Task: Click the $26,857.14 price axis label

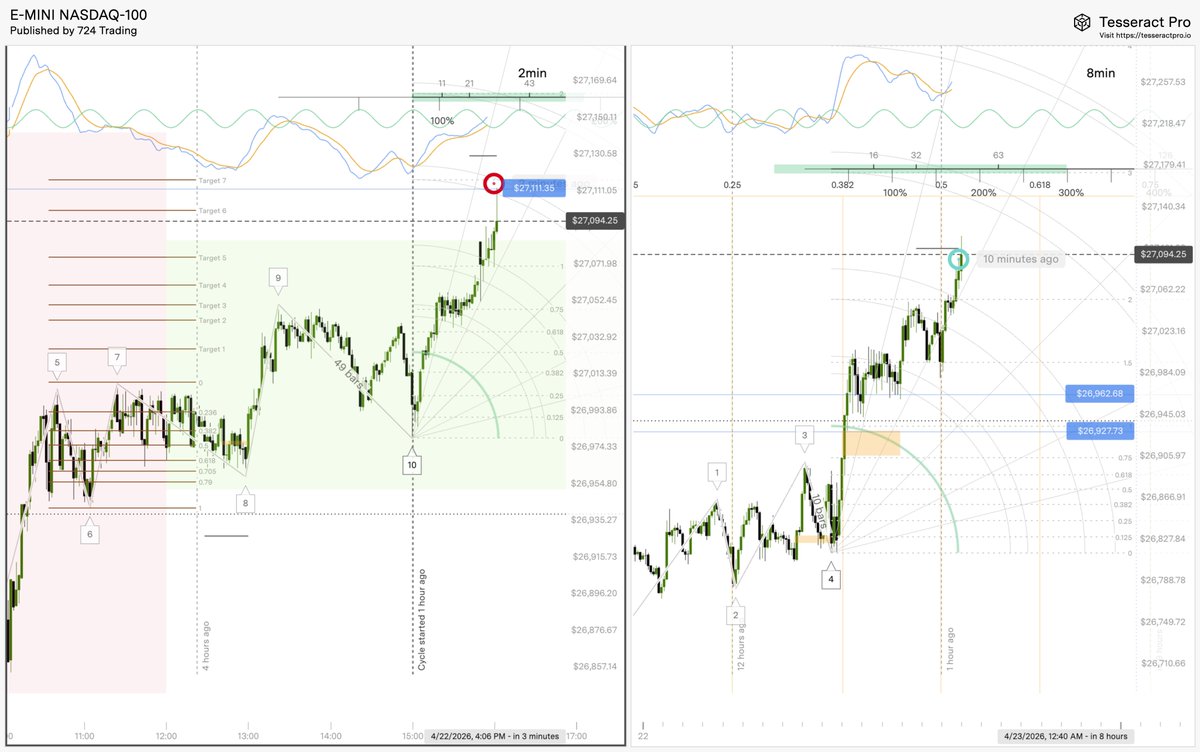Action: [595, 666]
